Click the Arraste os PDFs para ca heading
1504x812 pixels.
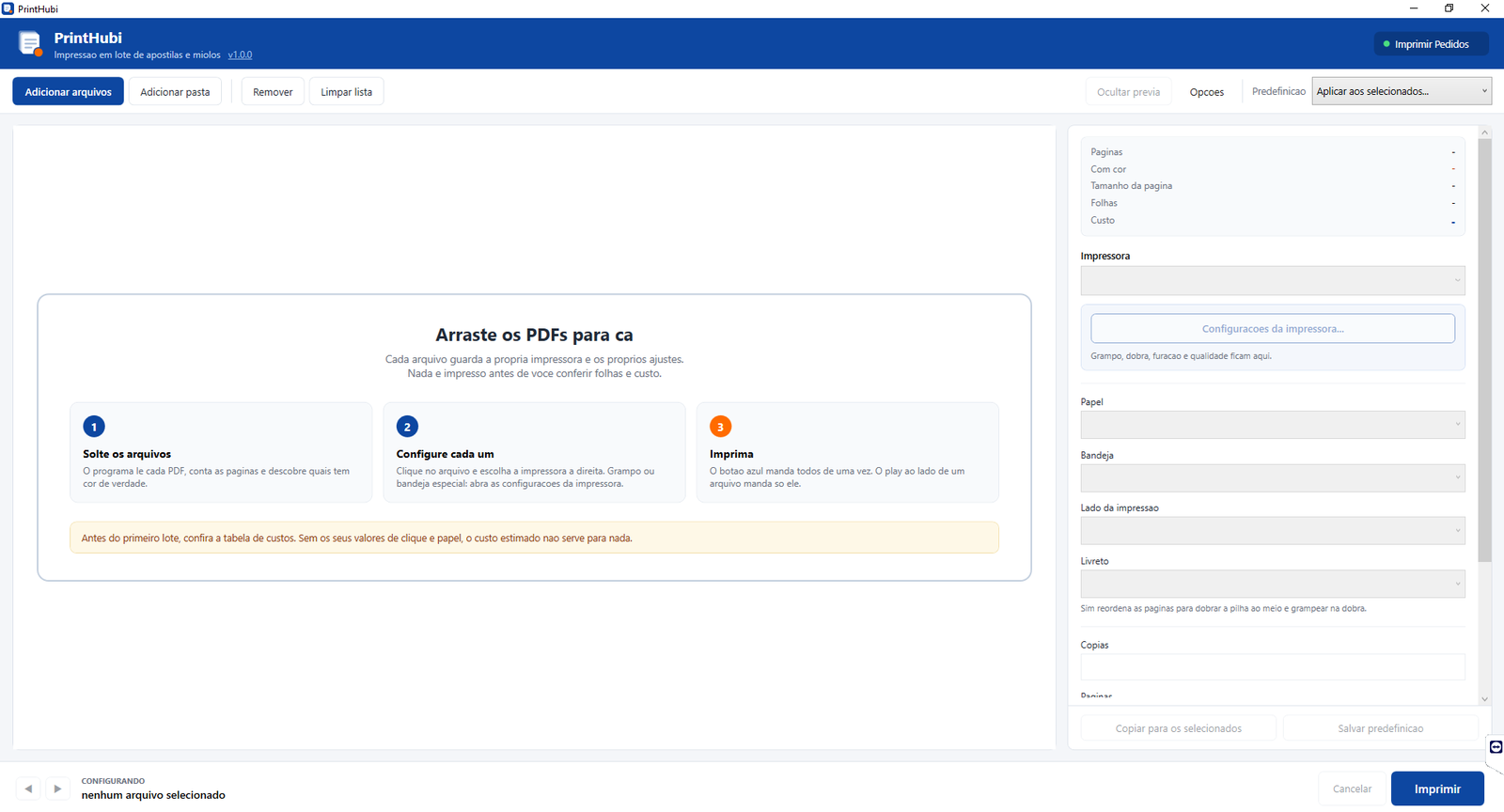[x=534, y=335]
